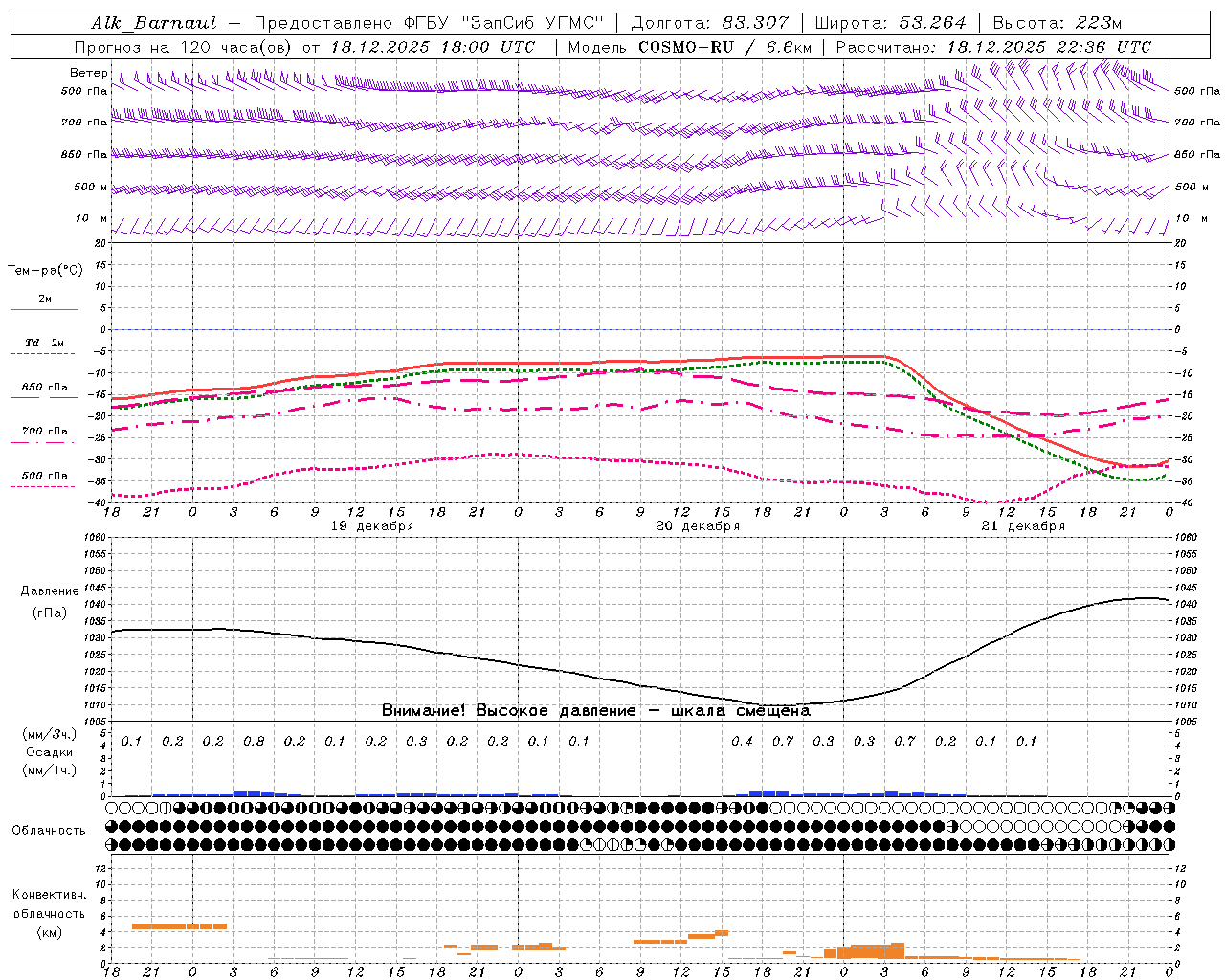
Task: Click the "20 декабря" date label
Action: [698, 526]
